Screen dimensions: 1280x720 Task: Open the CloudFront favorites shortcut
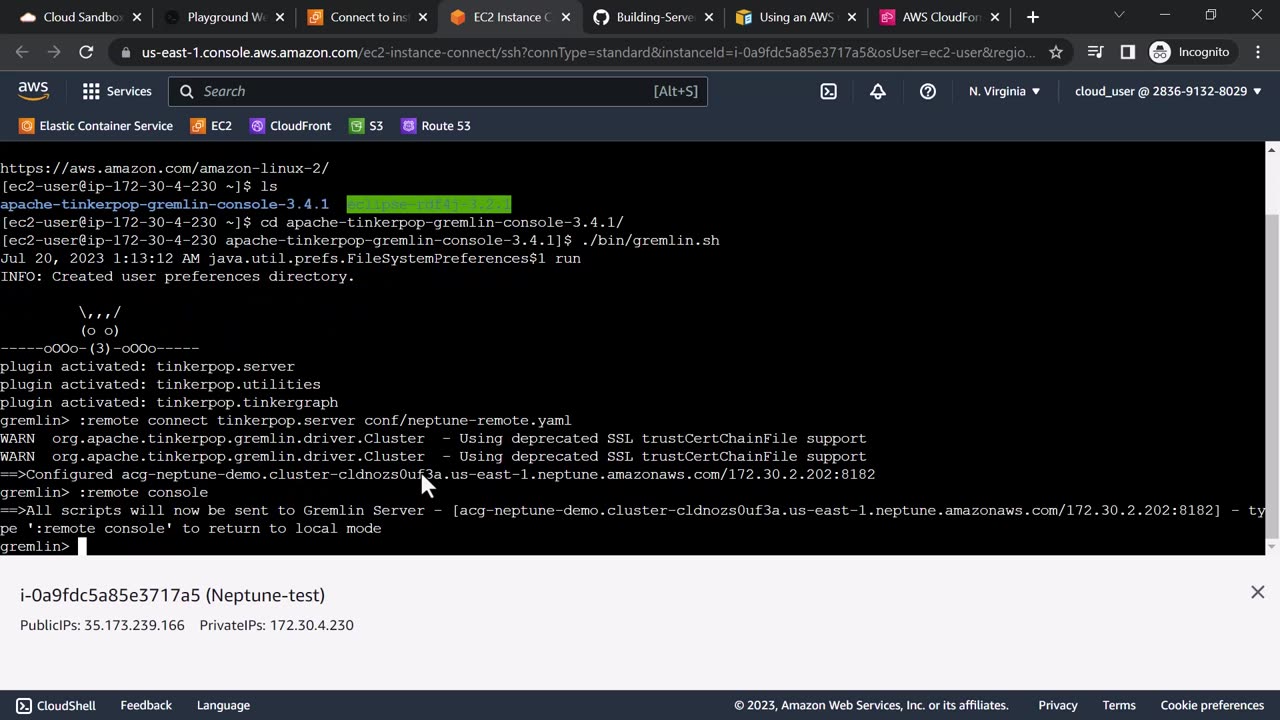coord(290,126)
